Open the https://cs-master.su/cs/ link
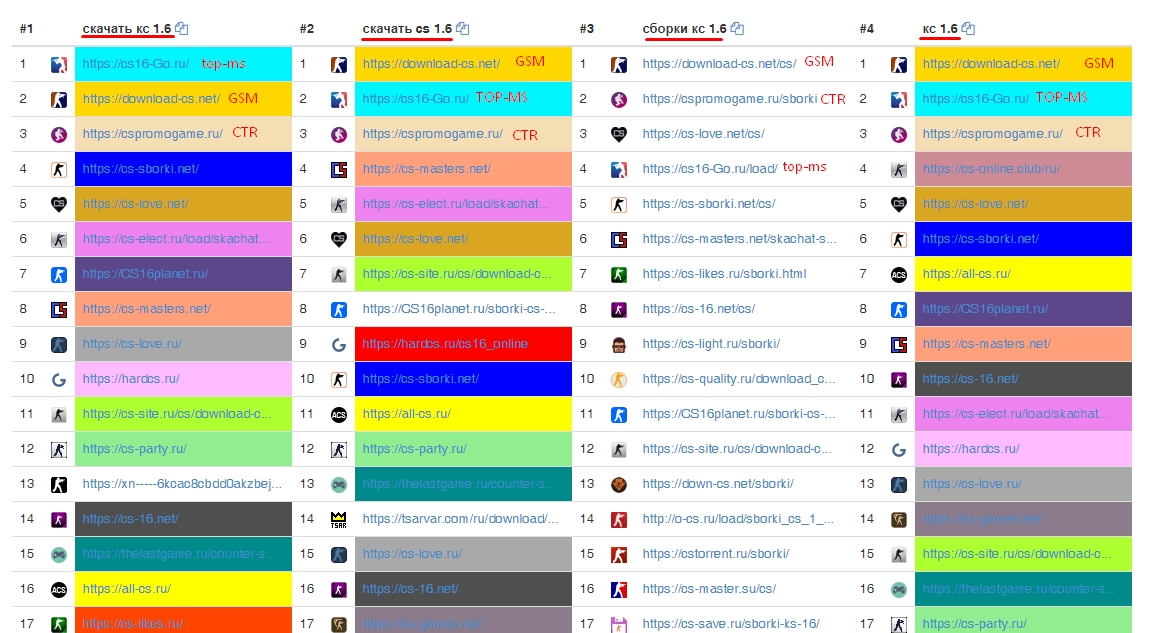Screen dimensions: 1173x633 (709, 589)
